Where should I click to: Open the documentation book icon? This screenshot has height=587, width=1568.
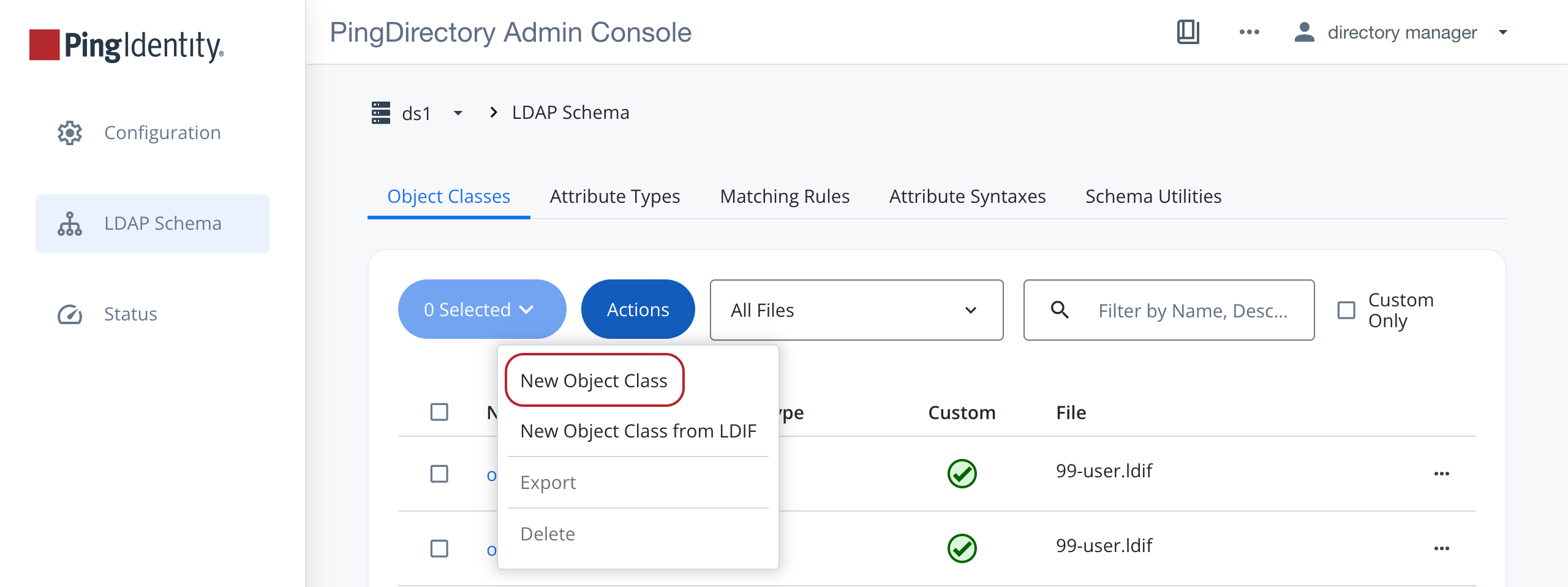click(1187, 32)
